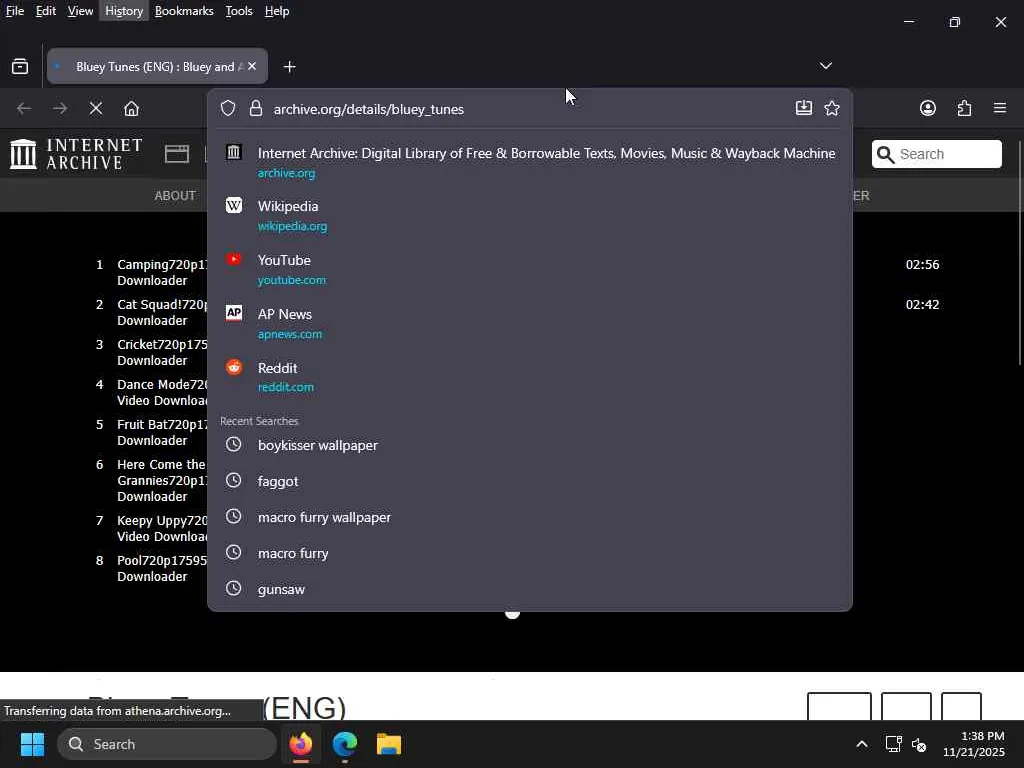
Task: Select recent search gunsaw
Action: (530, 589)
